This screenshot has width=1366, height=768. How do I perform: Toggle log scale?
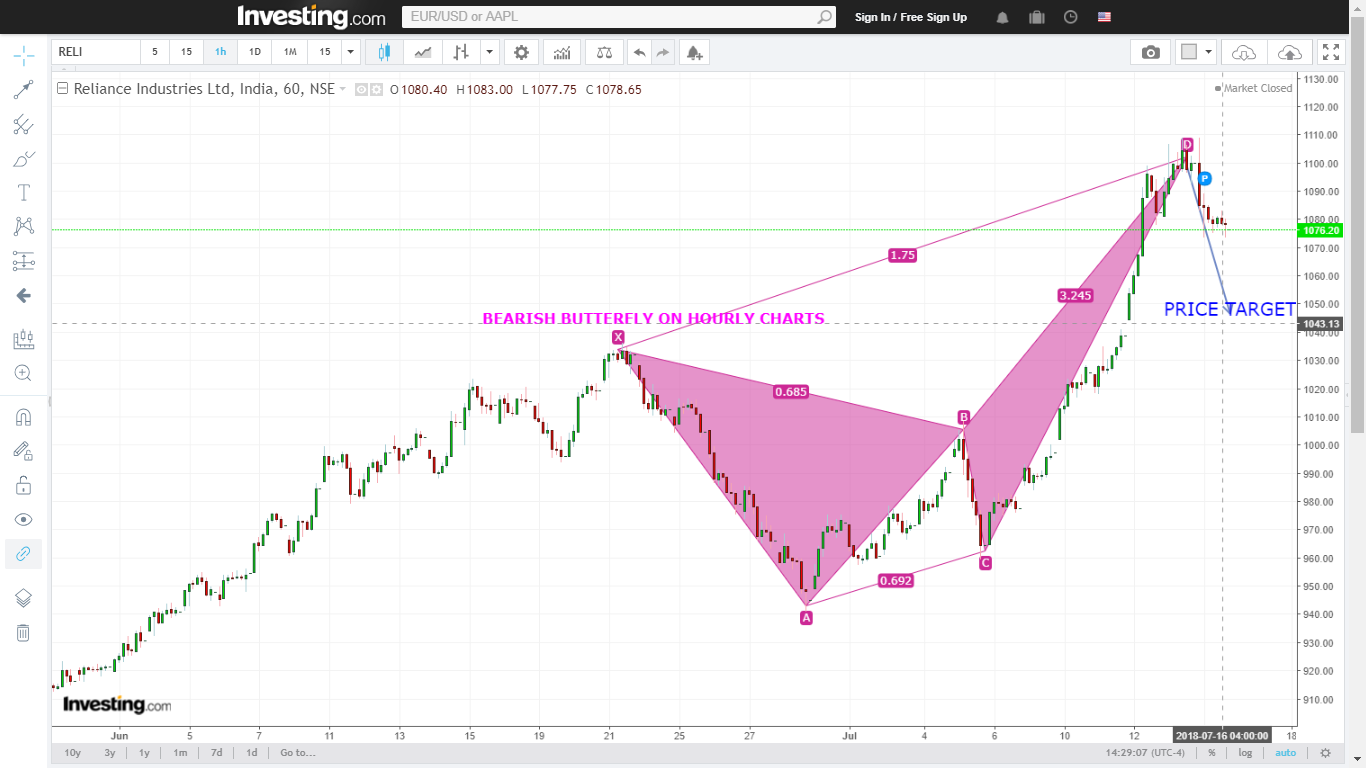[x=1244, y=753]
